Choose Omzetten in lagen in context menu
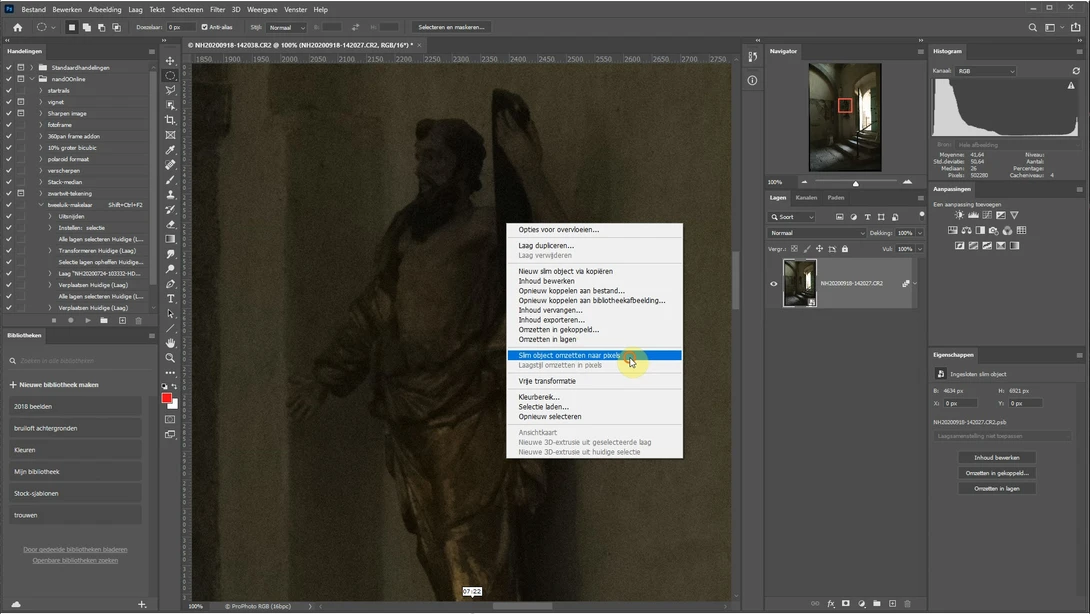 pyautogui.click(x=547, y=339)
